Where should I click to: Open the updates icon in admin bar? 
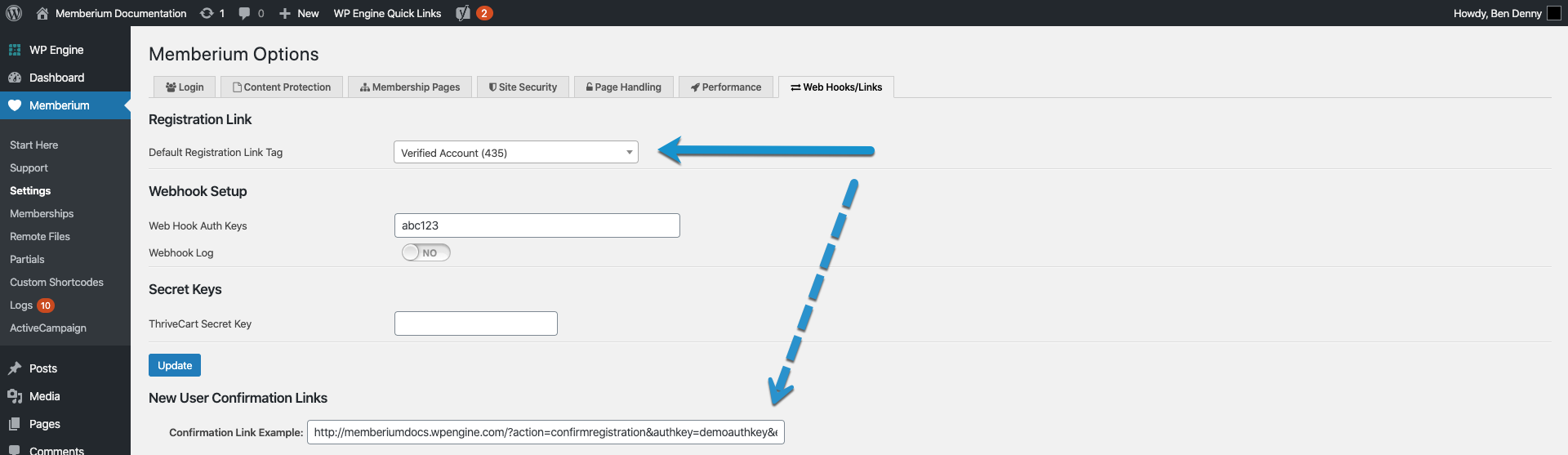pos(207,13)
